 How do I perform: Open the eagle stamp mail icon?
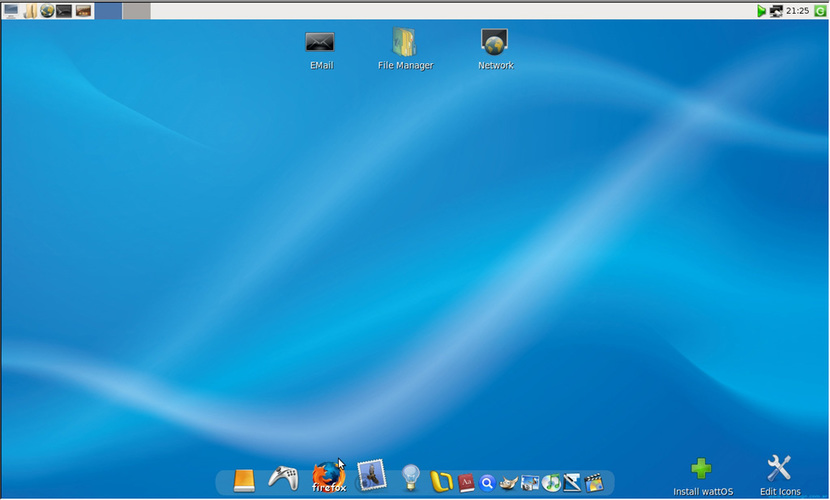coord(372,476)
